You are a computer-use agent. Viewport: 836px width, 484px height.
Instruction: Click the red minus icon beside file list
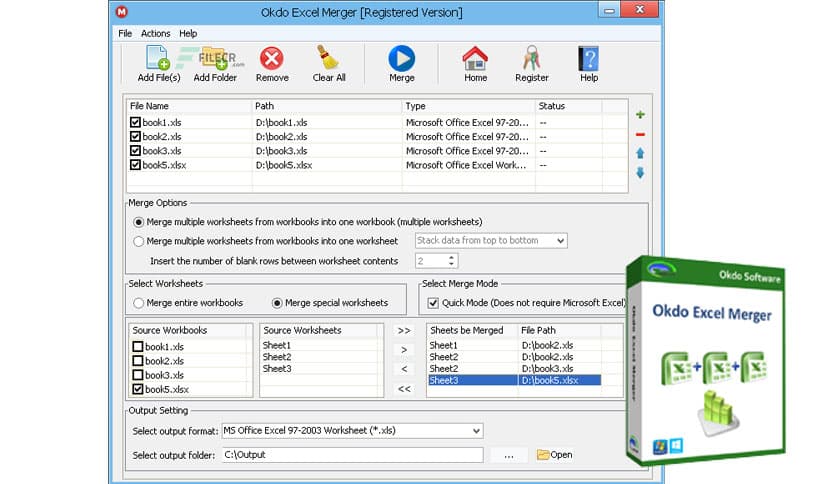[640, 134]
